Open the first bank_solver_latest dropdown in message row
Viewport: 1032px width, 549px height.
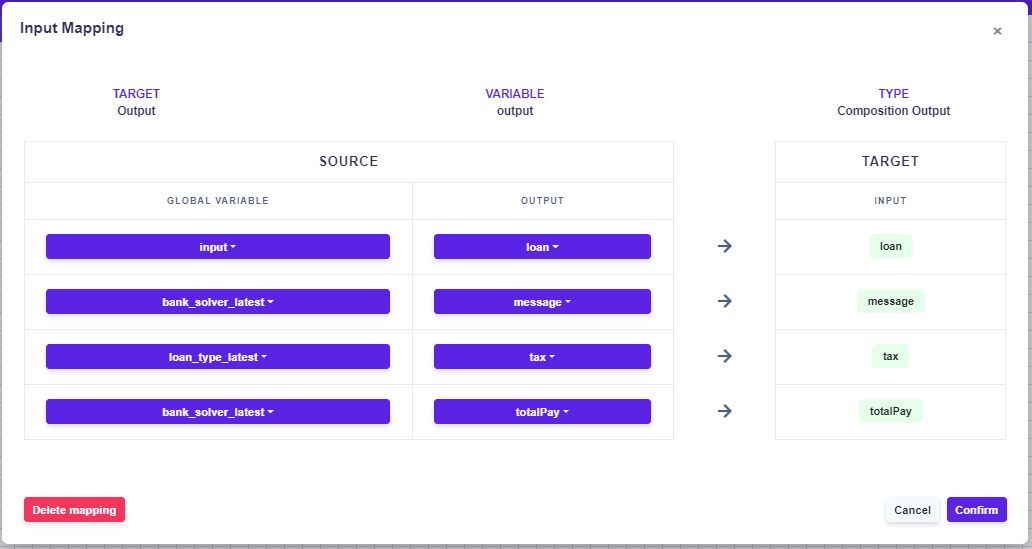(217, 302)
